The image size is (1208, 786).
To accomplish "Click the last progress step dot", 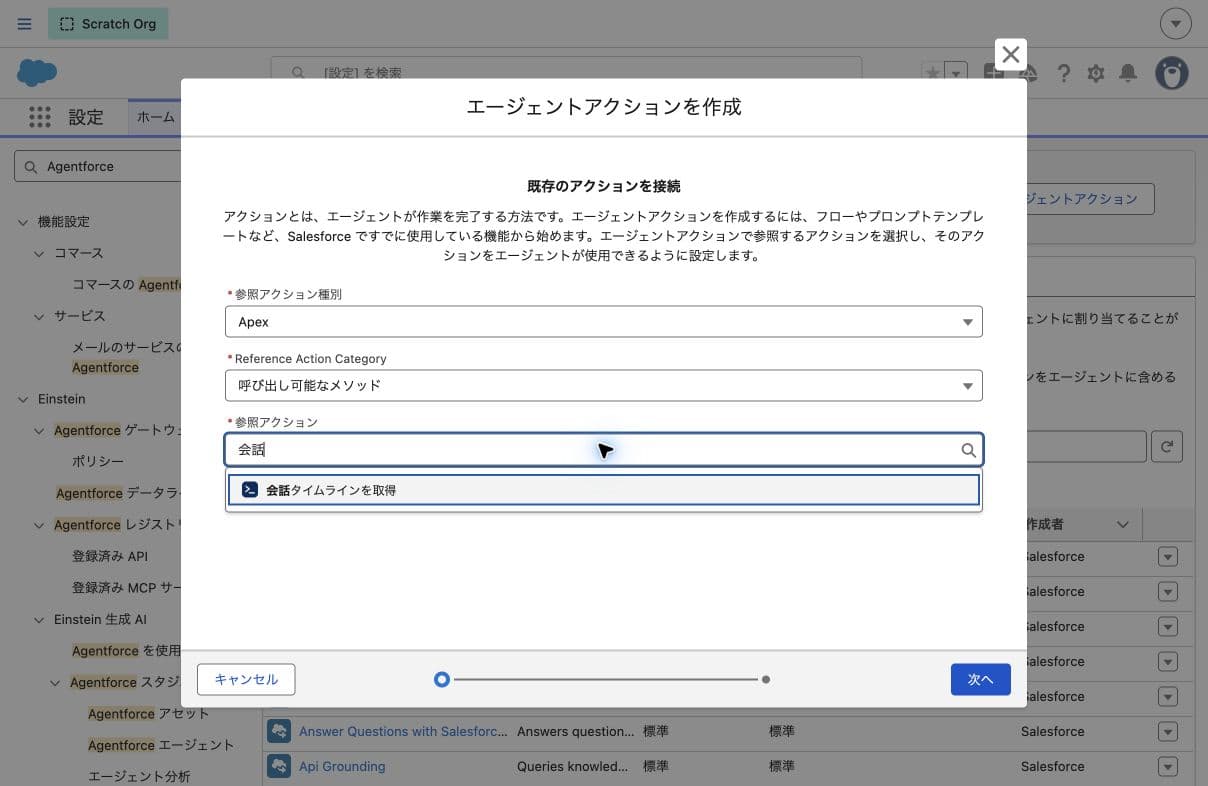I will click(766, 679).
